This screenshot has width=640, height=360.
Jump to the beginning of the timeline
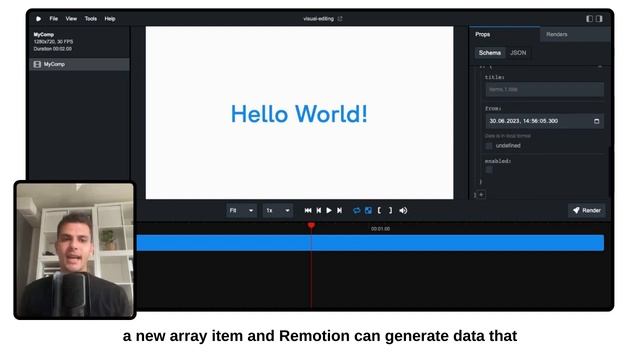coord(308,211)
